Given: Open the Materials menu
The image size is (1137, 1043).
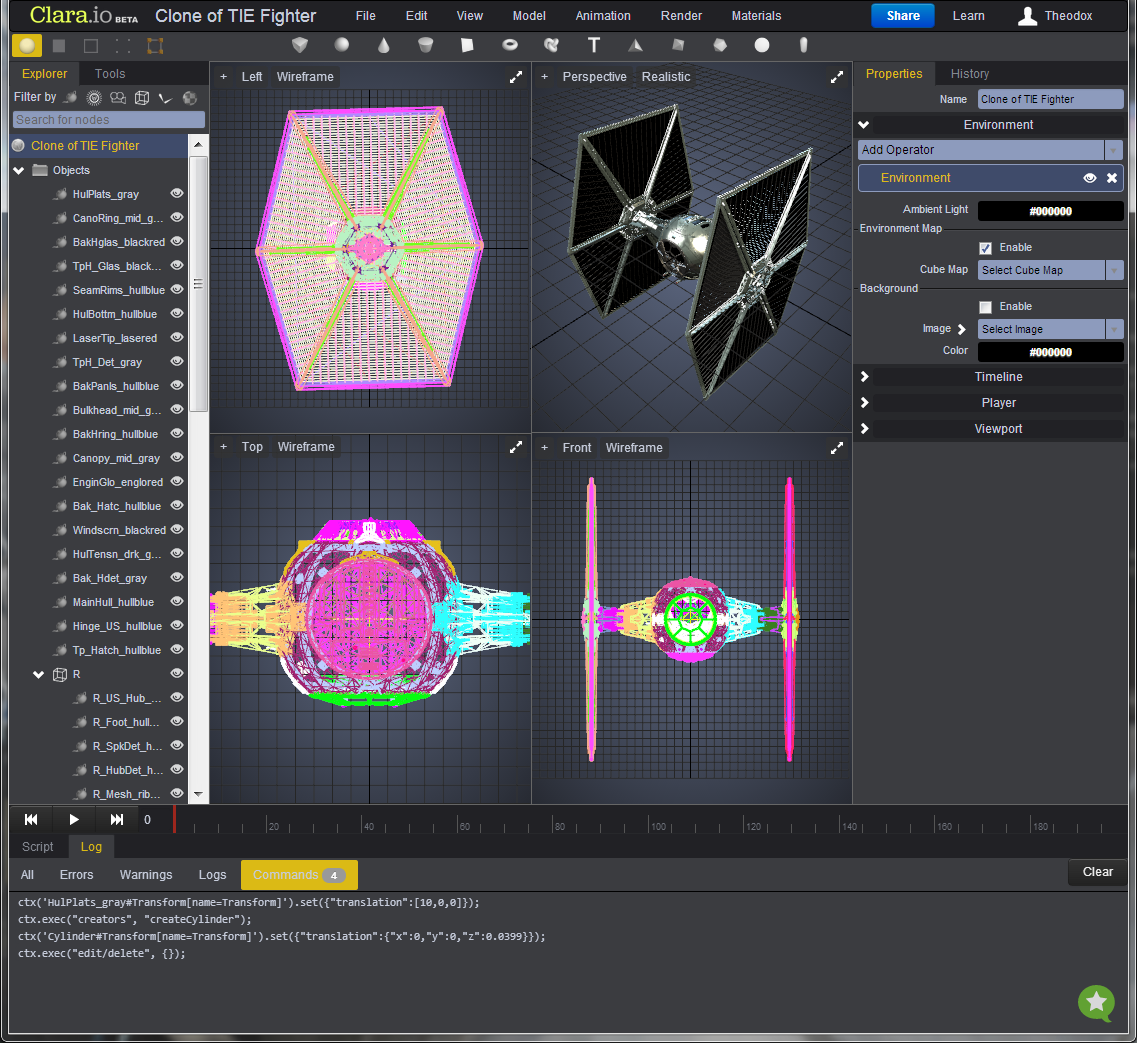Looking at the screenshot, I should click(x=756, y=16).
